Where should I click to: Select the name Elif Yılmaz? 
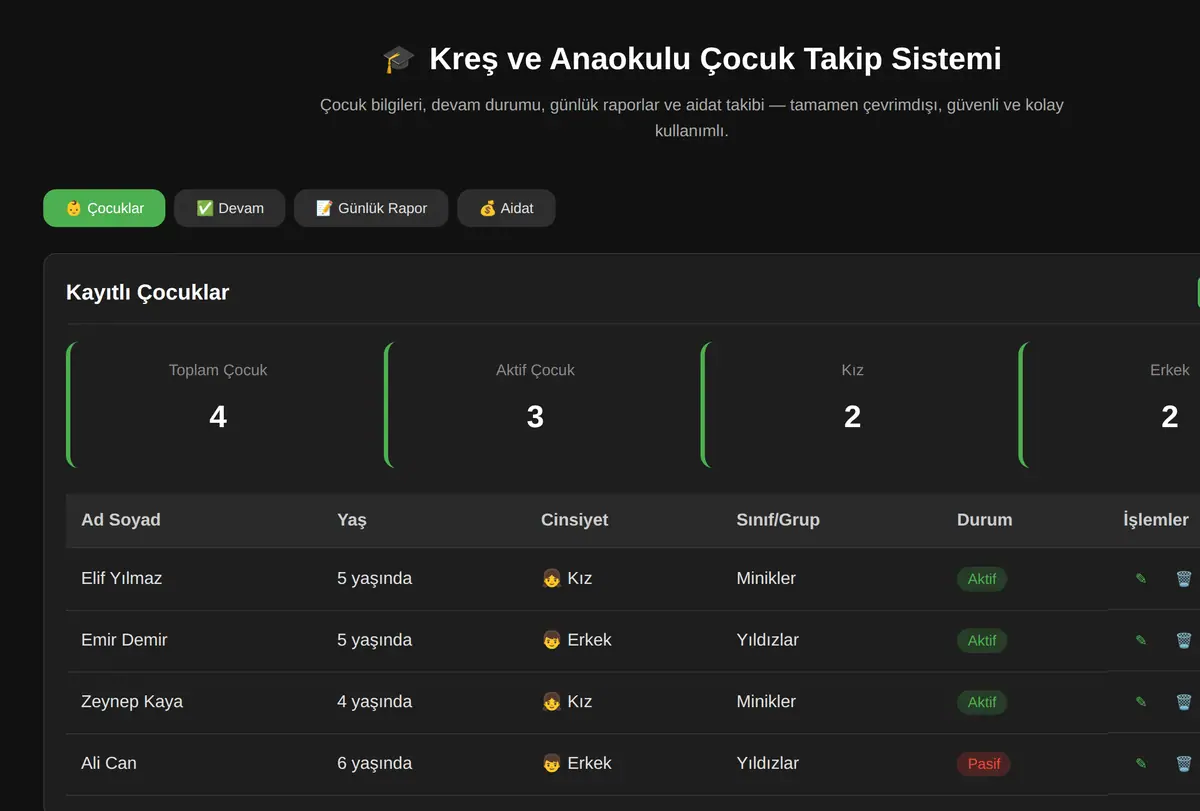[122, 578]
